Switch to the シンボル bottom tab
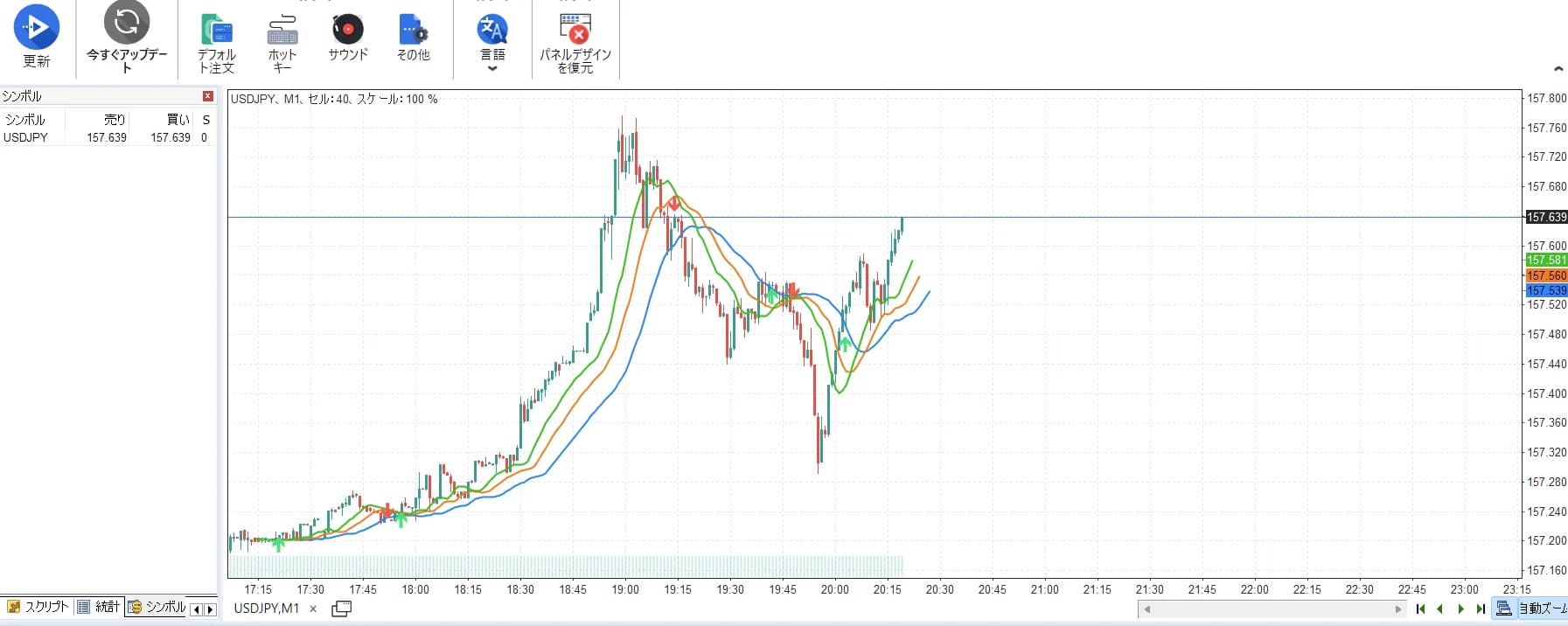 pyautogui.click(x=157, y=607)
